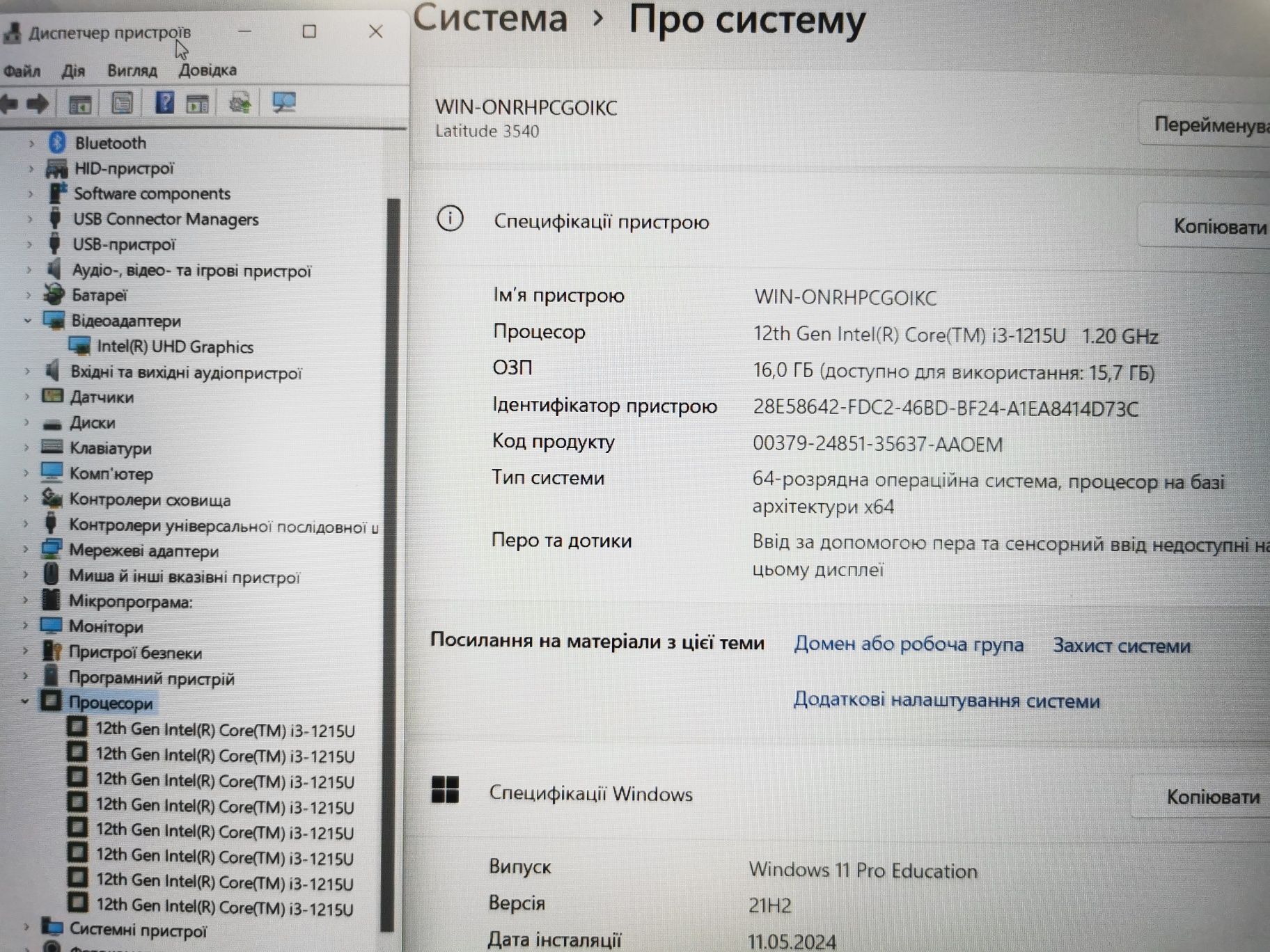Open the Файл menu
This screenshot has width=1270, height=952.
tap(22, 71)
